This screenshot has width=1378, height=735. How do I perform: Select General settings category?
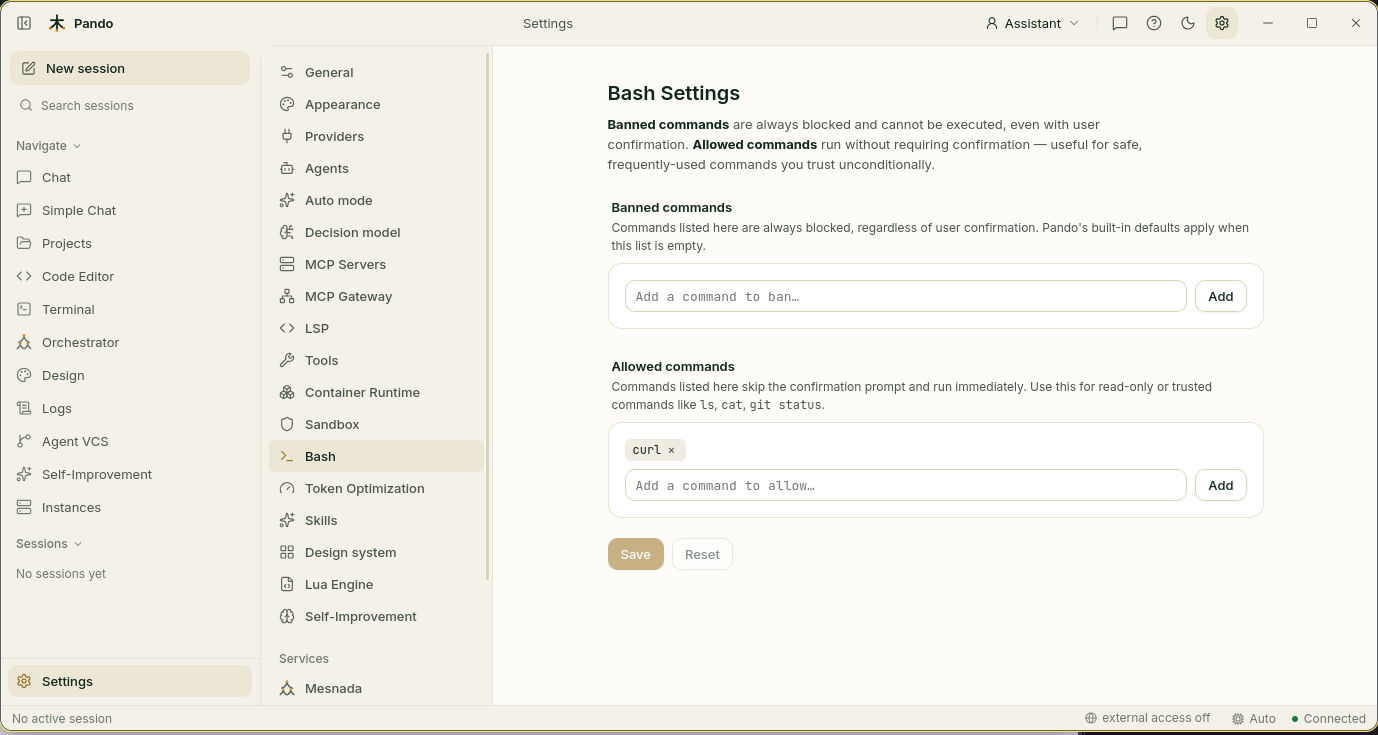pyautogui.click(x=376, y=72)
